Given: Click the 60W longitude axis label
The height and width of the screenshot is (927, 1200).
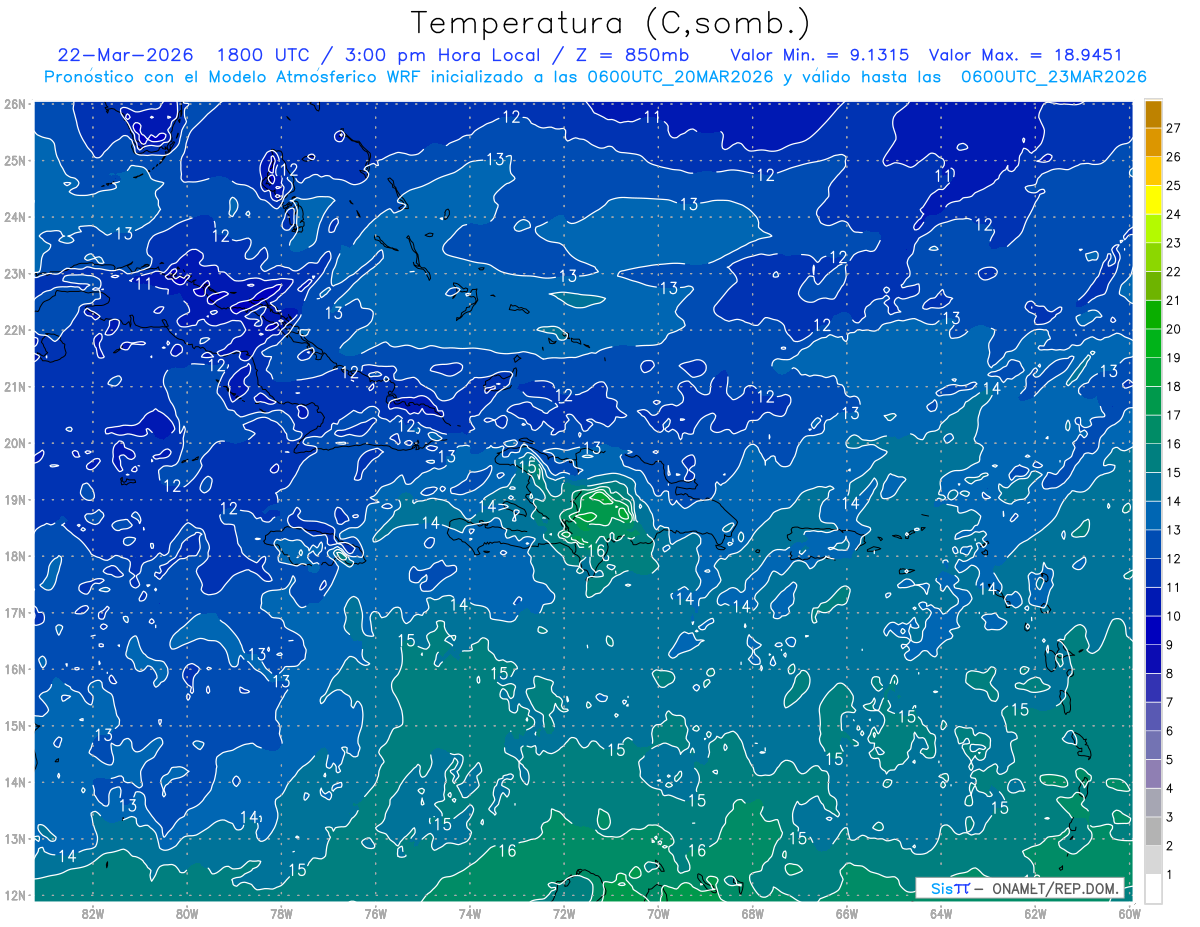Looking at the screenshot, I should (x=1130, y=913).
